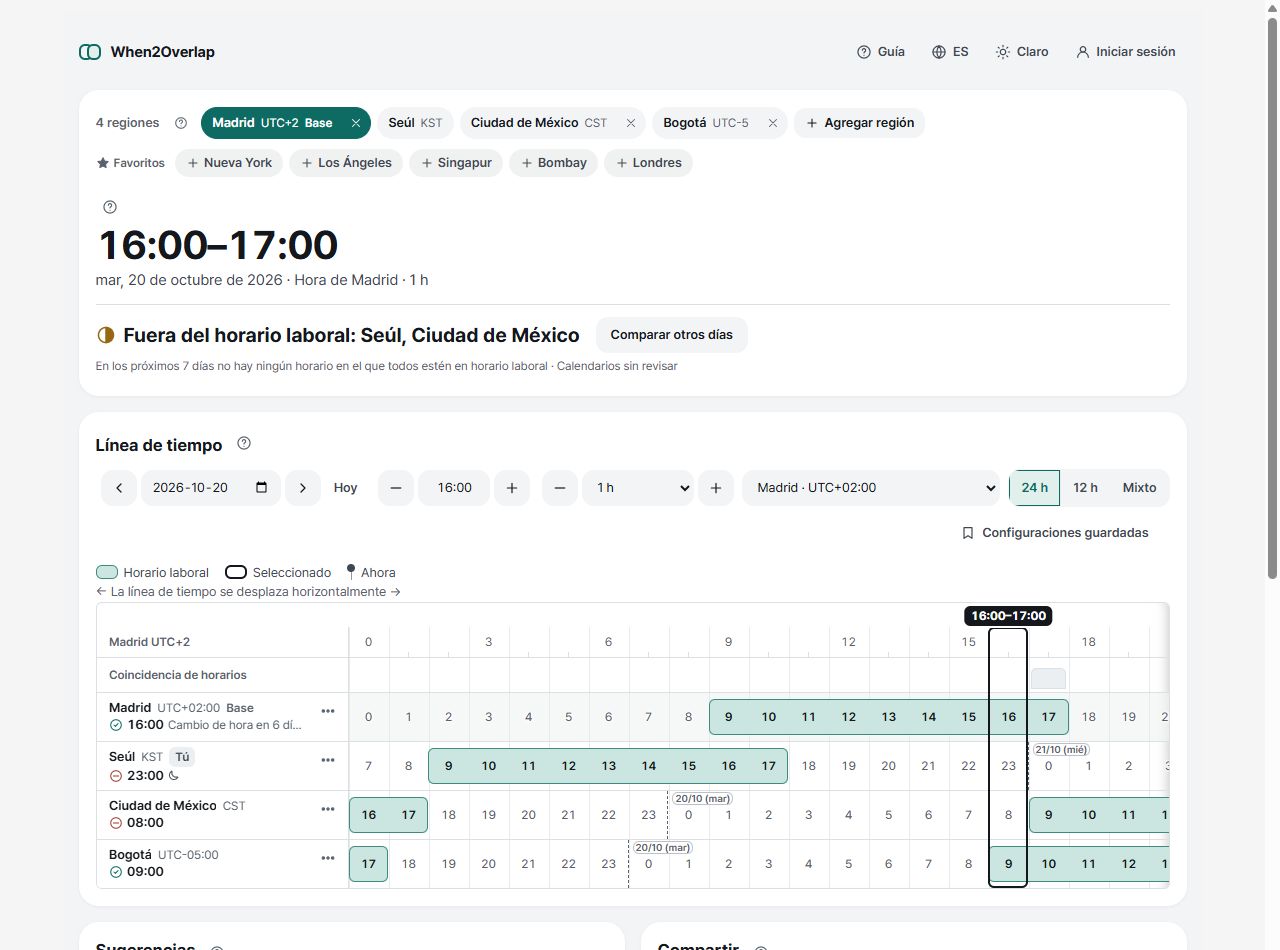Screen dimensions: 1280x950
Task: Click the help icon above 16:00–17:00
Action: [110, 207]
